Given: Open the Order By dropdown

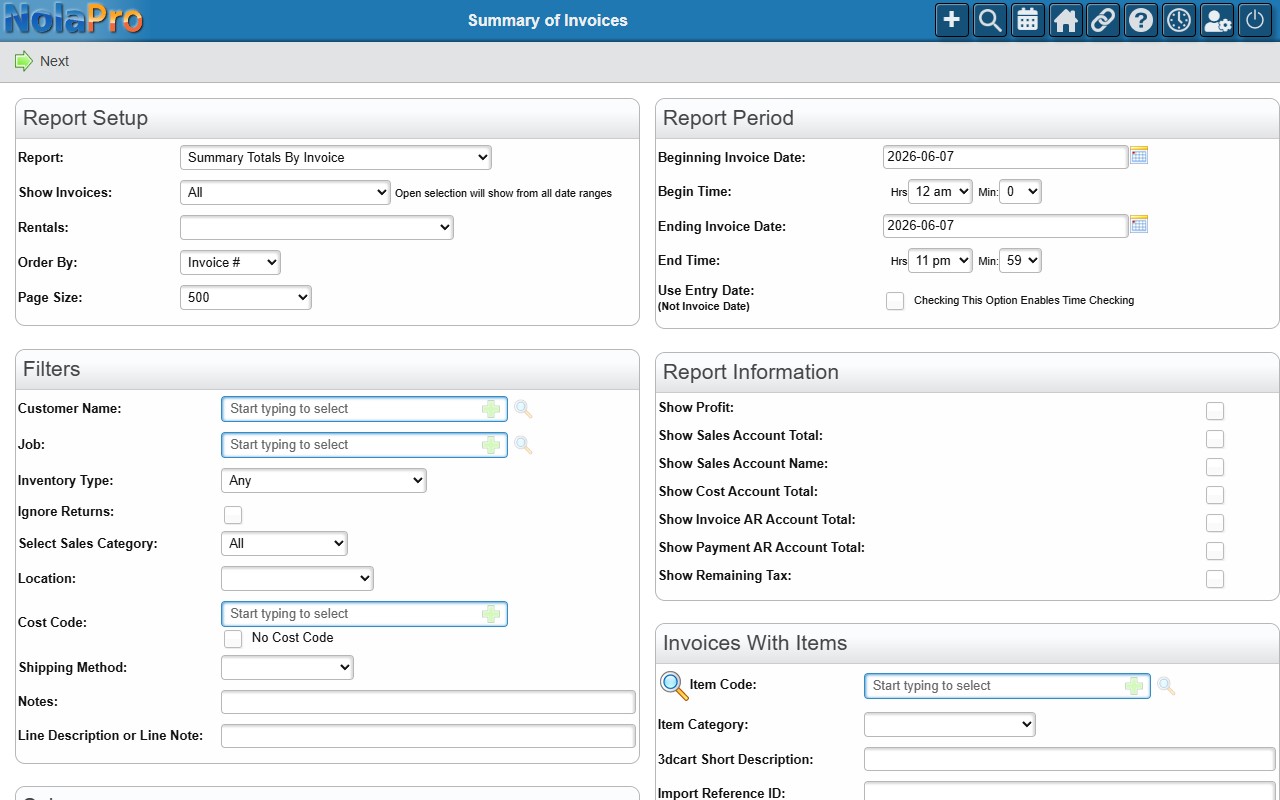Looking at the screenshot, I should click(230, 262).
